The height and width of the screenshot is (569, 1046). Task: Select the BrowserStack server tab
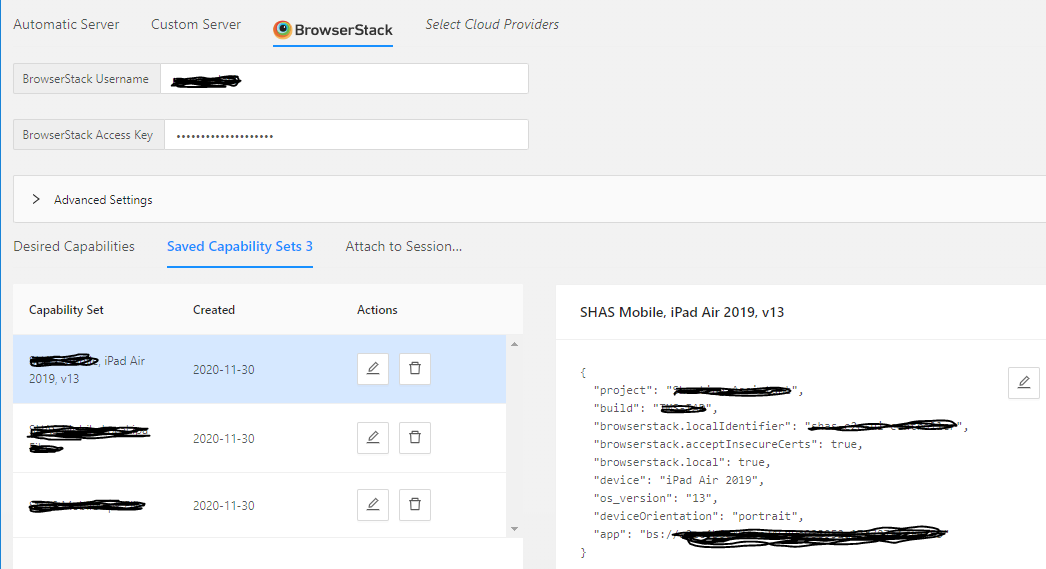[x=333, y=30]
